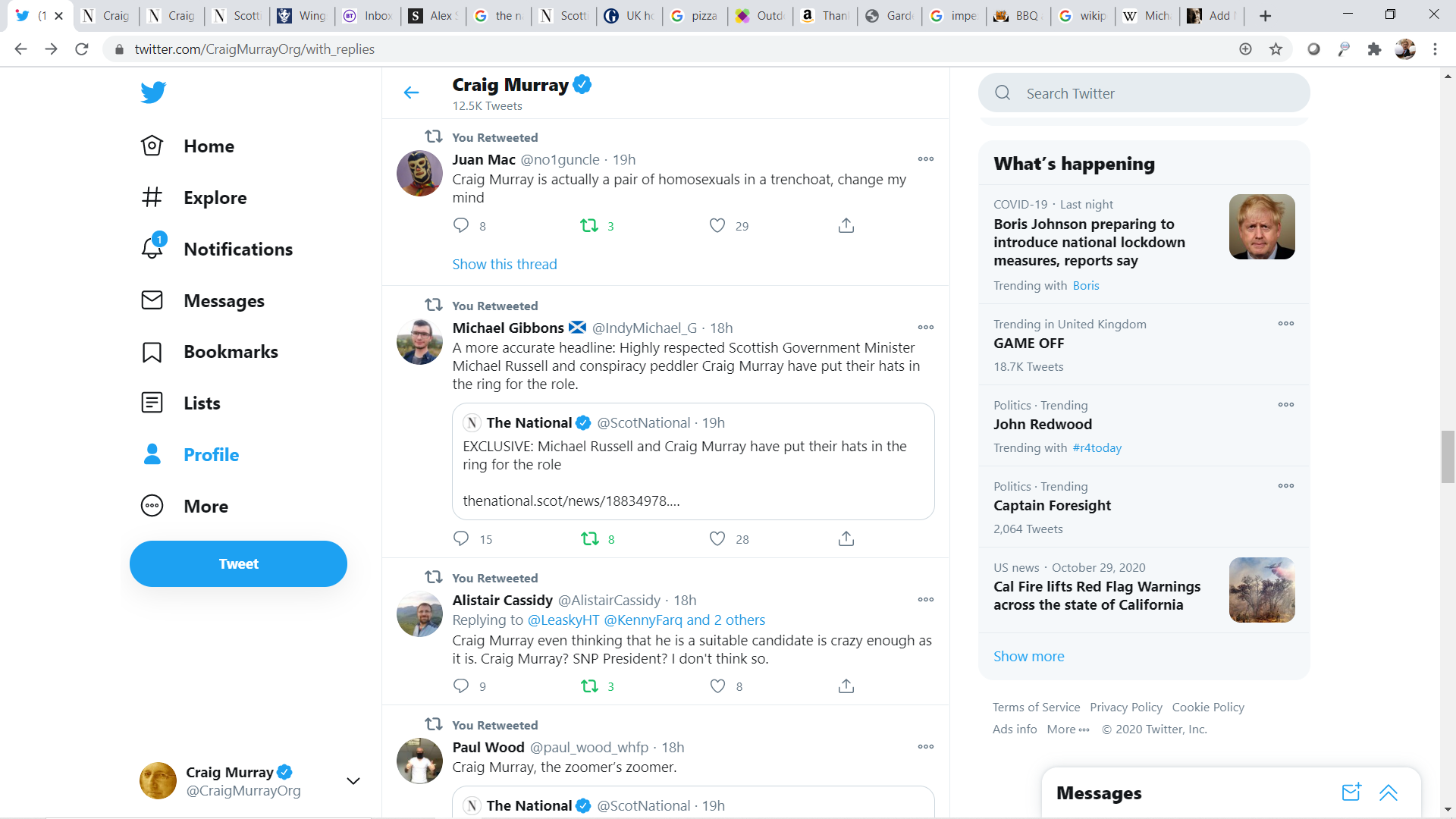1456x819 pixels.
Task: Click the Twitter bird logo
Action: coord(153,92)
